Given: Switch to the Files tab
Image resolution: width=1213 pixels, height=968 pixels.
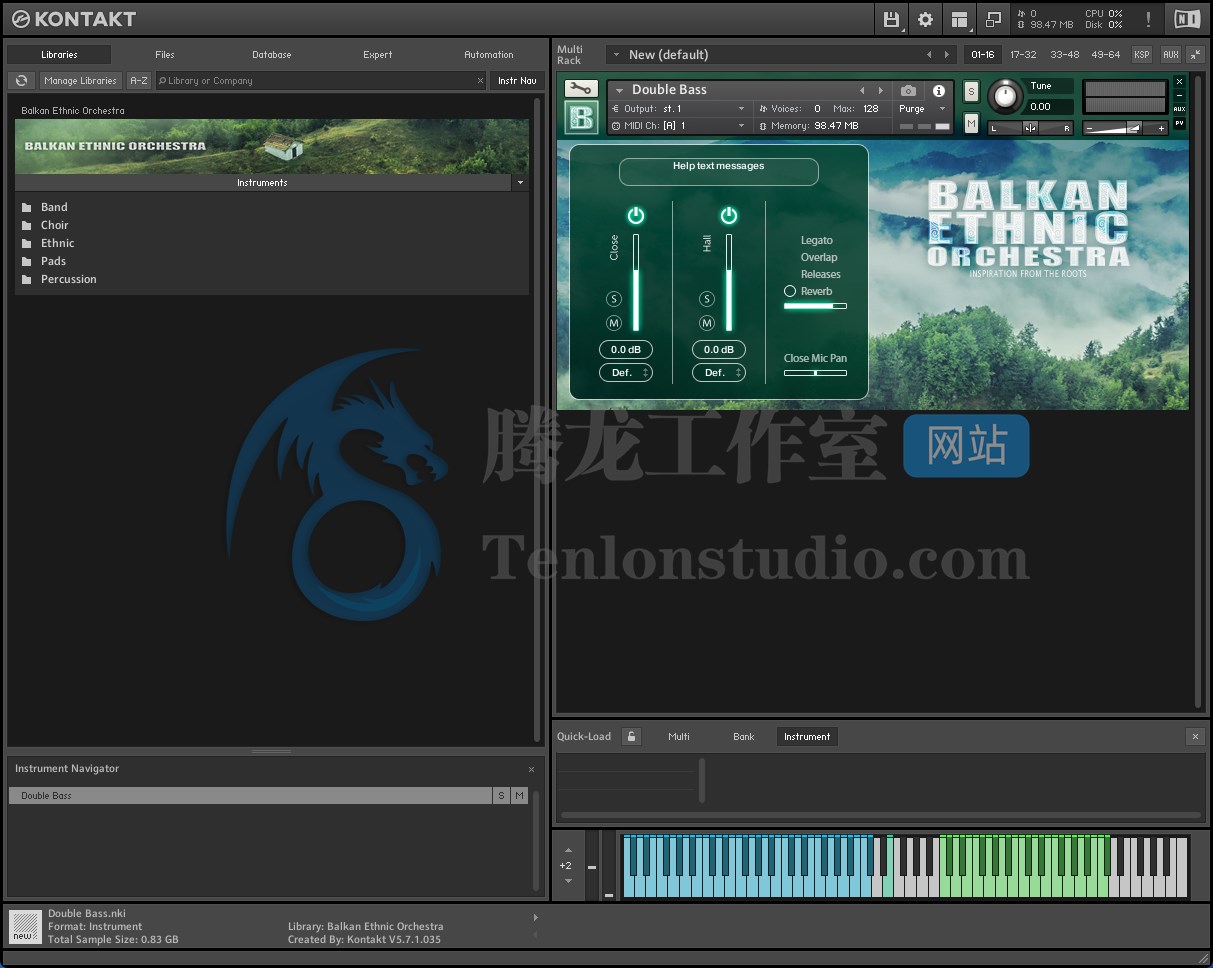Looking at the screenshot, I should (x=165, y=55).
